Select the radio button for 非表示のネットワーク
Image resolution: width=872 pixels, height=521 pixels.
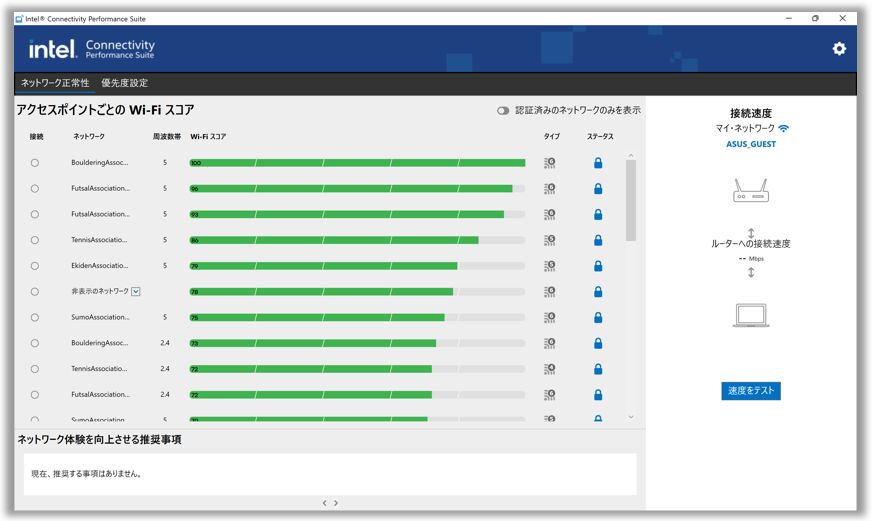(x=34, y=291)
